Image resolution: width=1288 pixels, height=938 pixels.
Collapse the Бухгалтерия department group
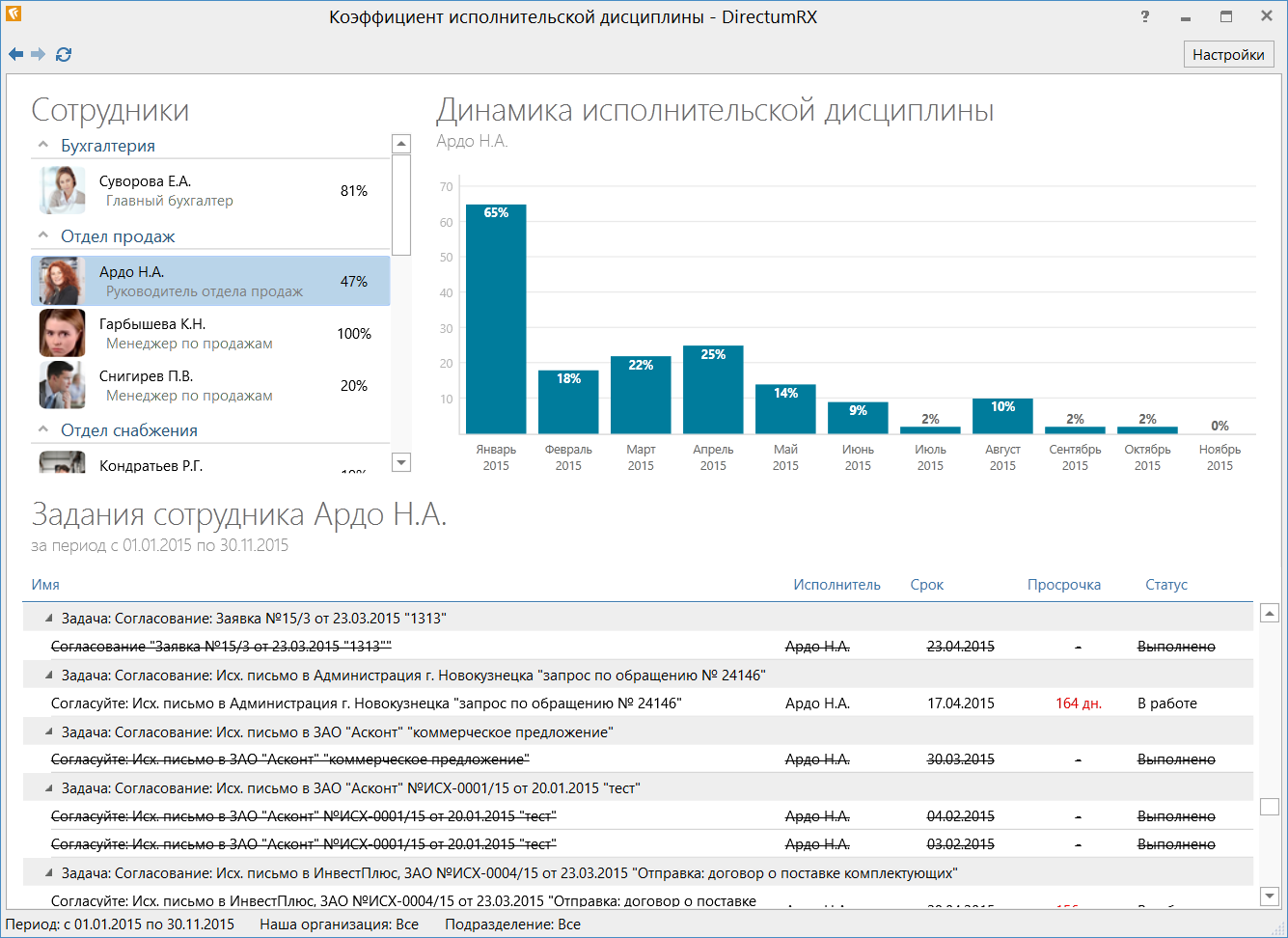pos(42,145)
